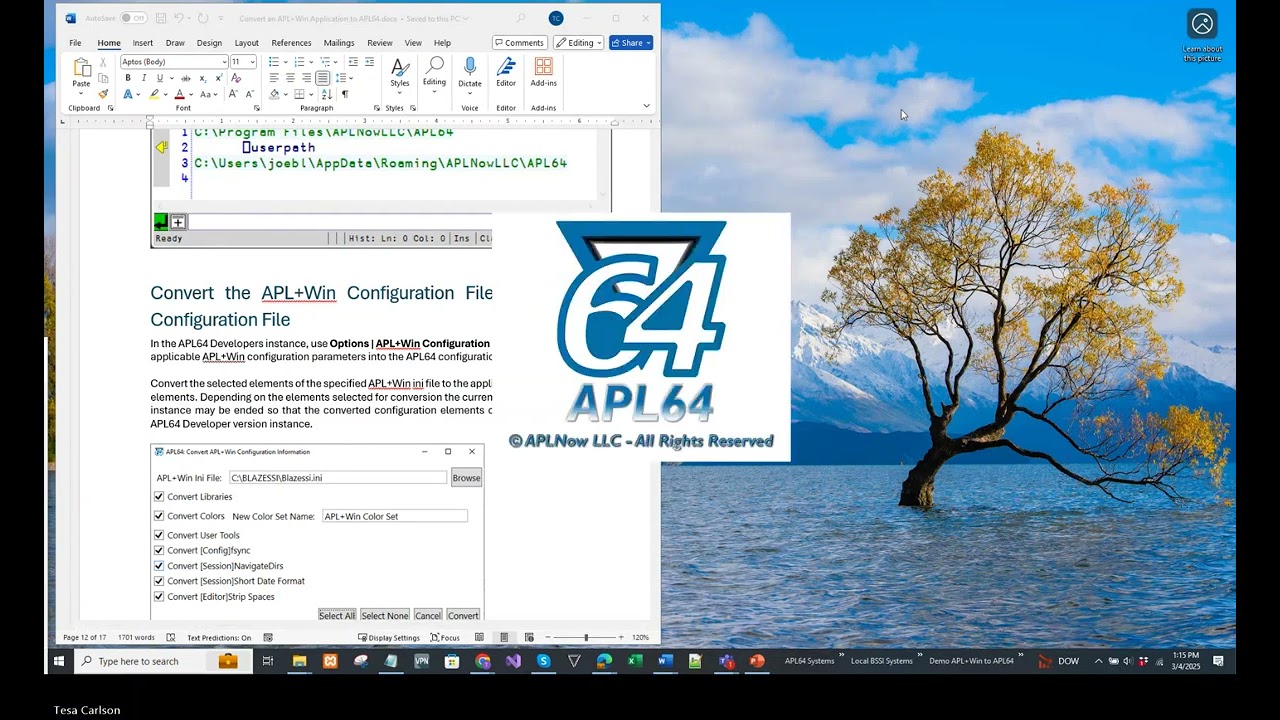Open the Editor pen icon
Viewport: 1280px width, 720px height.
506,67
